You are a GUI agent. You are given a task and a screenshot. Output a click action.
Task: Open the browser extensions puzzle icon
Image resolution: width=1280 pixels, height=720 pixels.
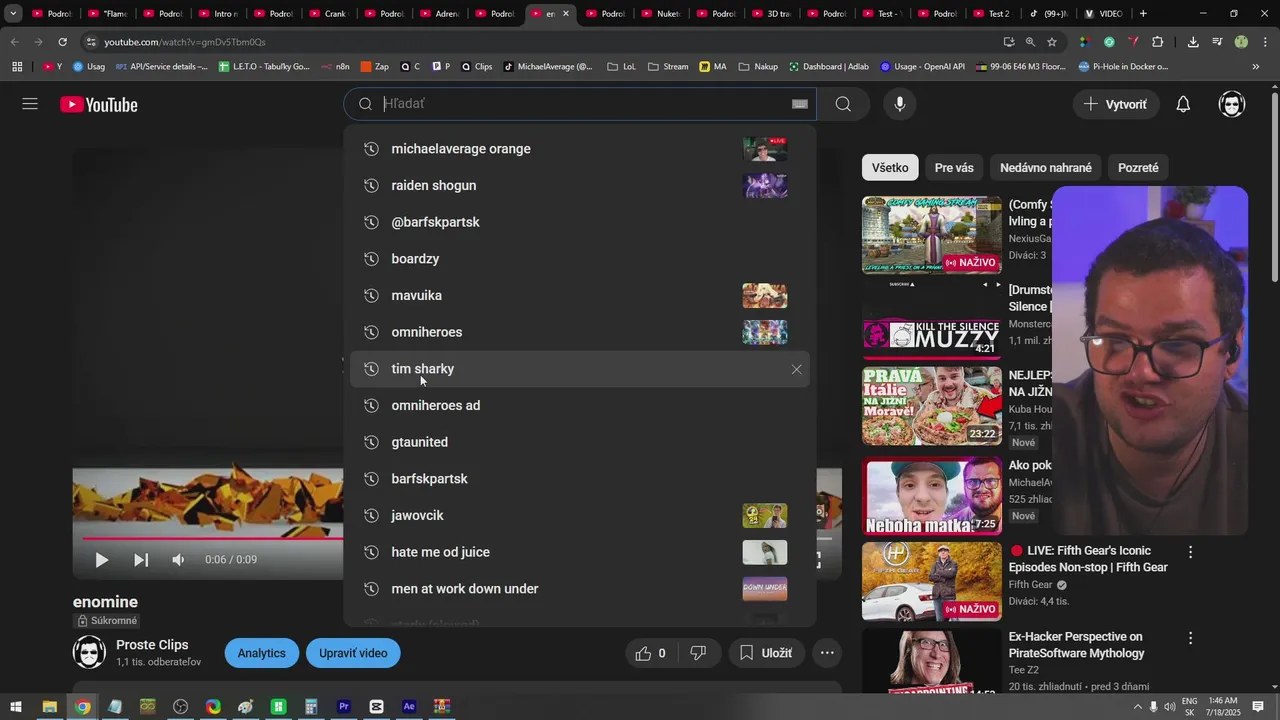tap(1158, 42)
